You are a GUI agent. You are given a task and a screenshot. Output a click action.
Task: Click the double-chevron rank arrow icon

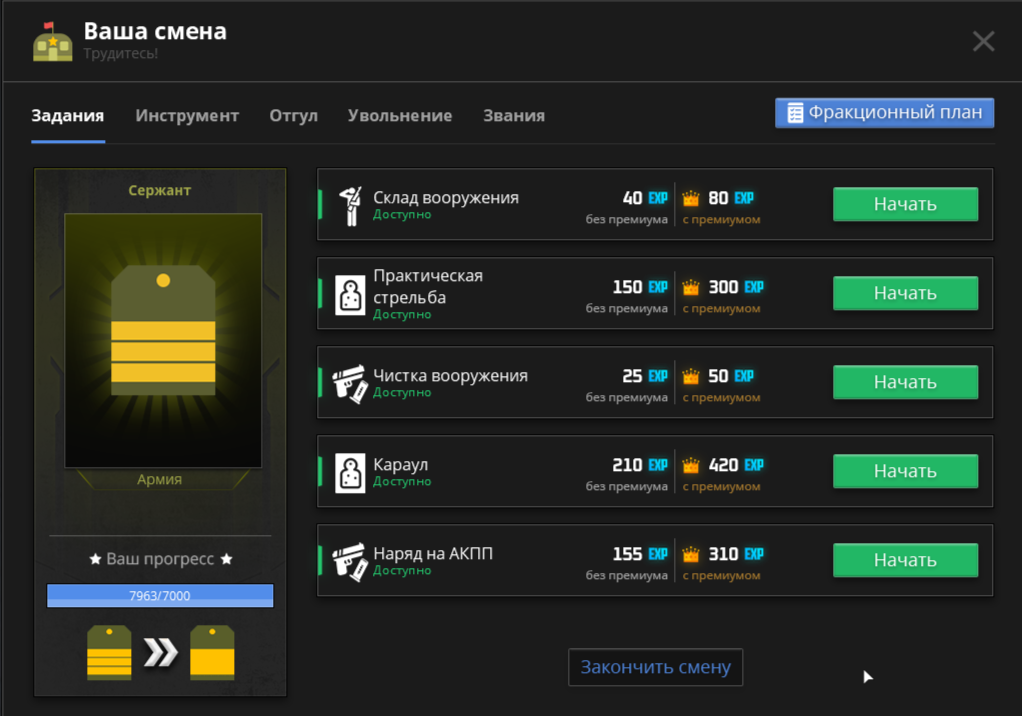160,652
